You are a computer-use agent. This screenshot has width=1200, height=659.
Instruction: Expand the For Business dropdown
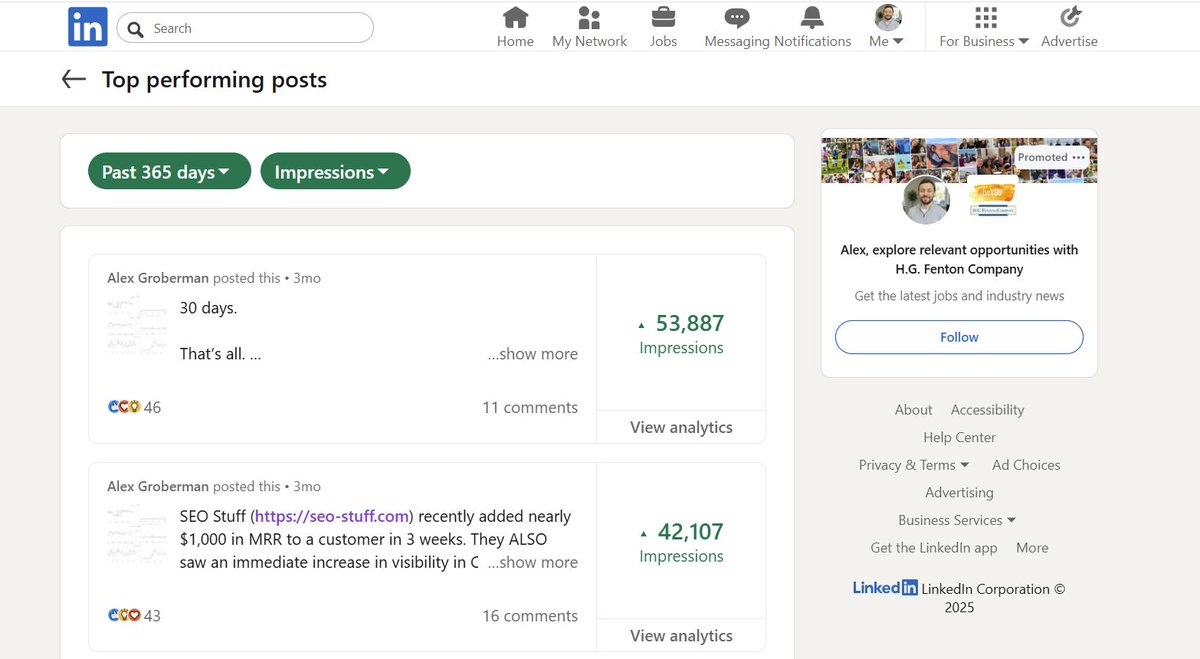(x=984, y=41)
